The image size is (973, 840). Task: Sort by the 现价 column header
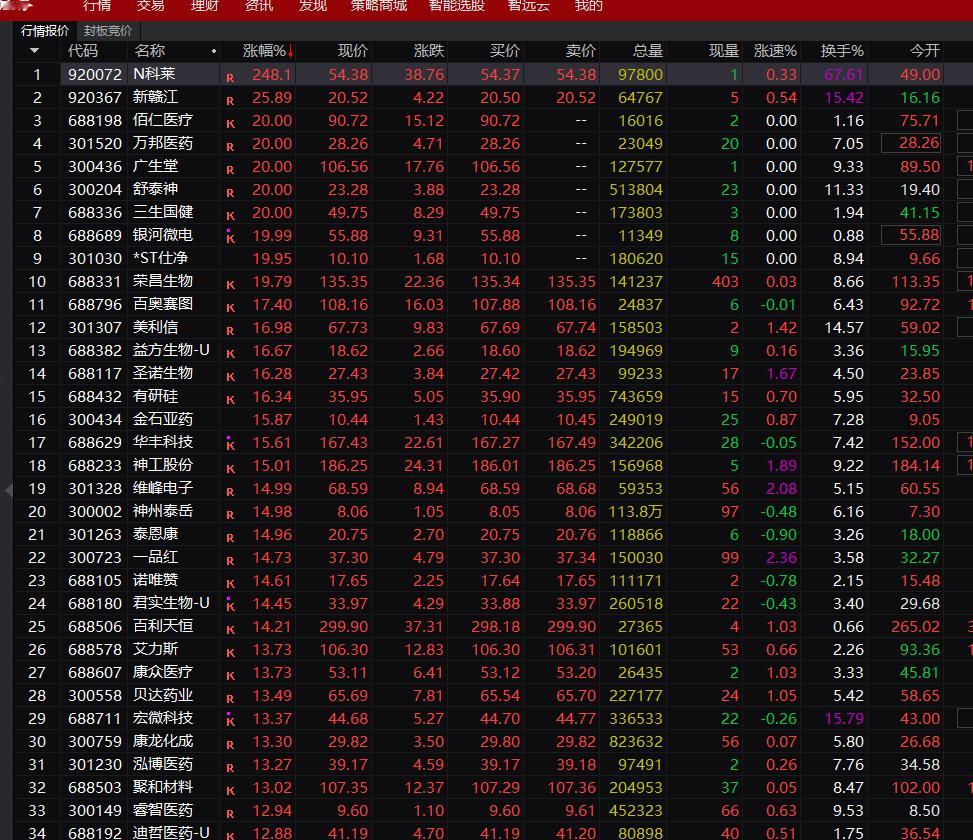(352, 51)
